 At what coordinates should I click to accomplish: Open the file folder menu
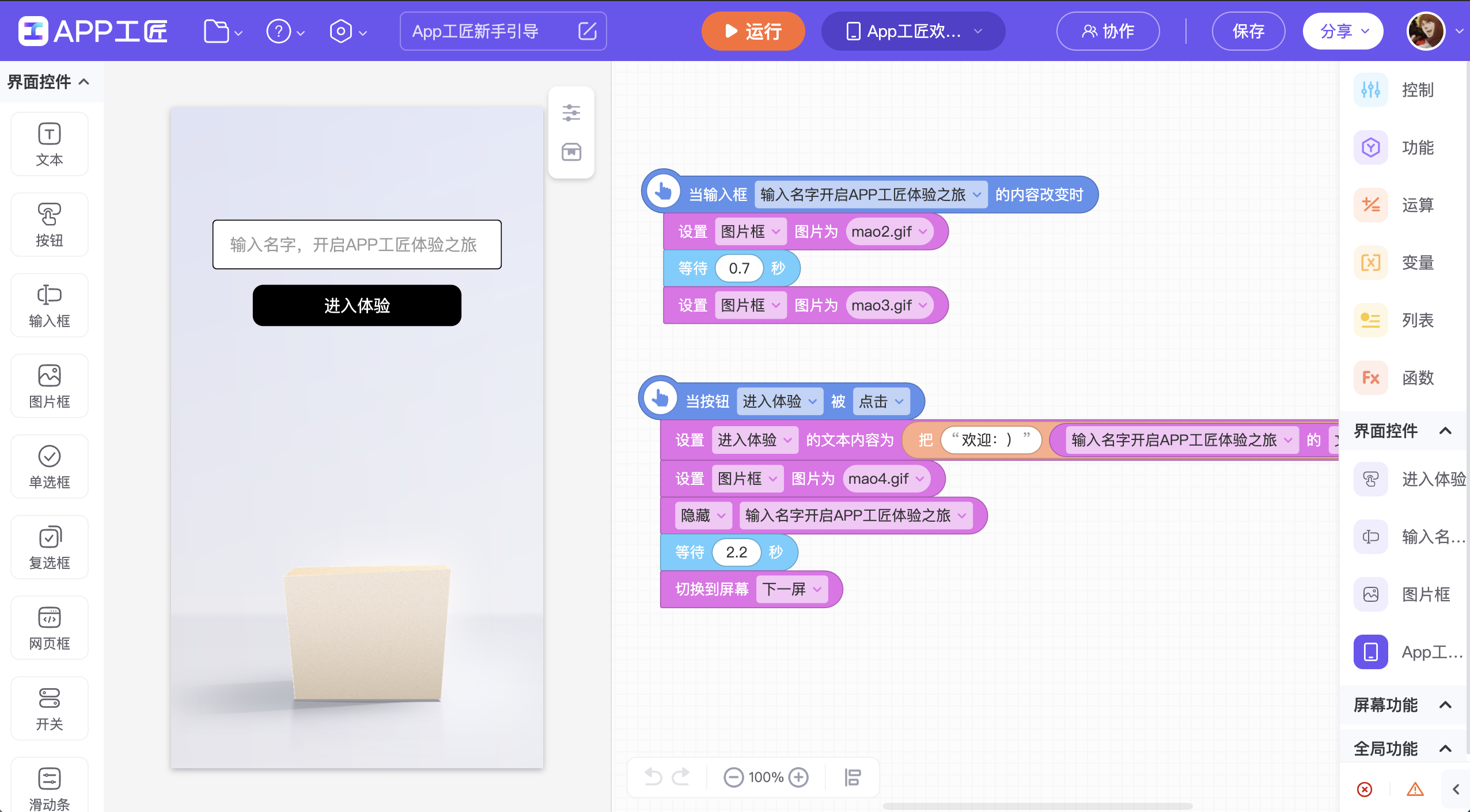[222, 31]
